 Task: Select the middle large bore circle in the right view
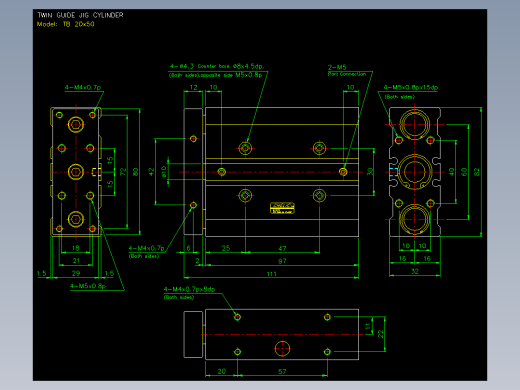pyautogui.click(x=414, y=172)
